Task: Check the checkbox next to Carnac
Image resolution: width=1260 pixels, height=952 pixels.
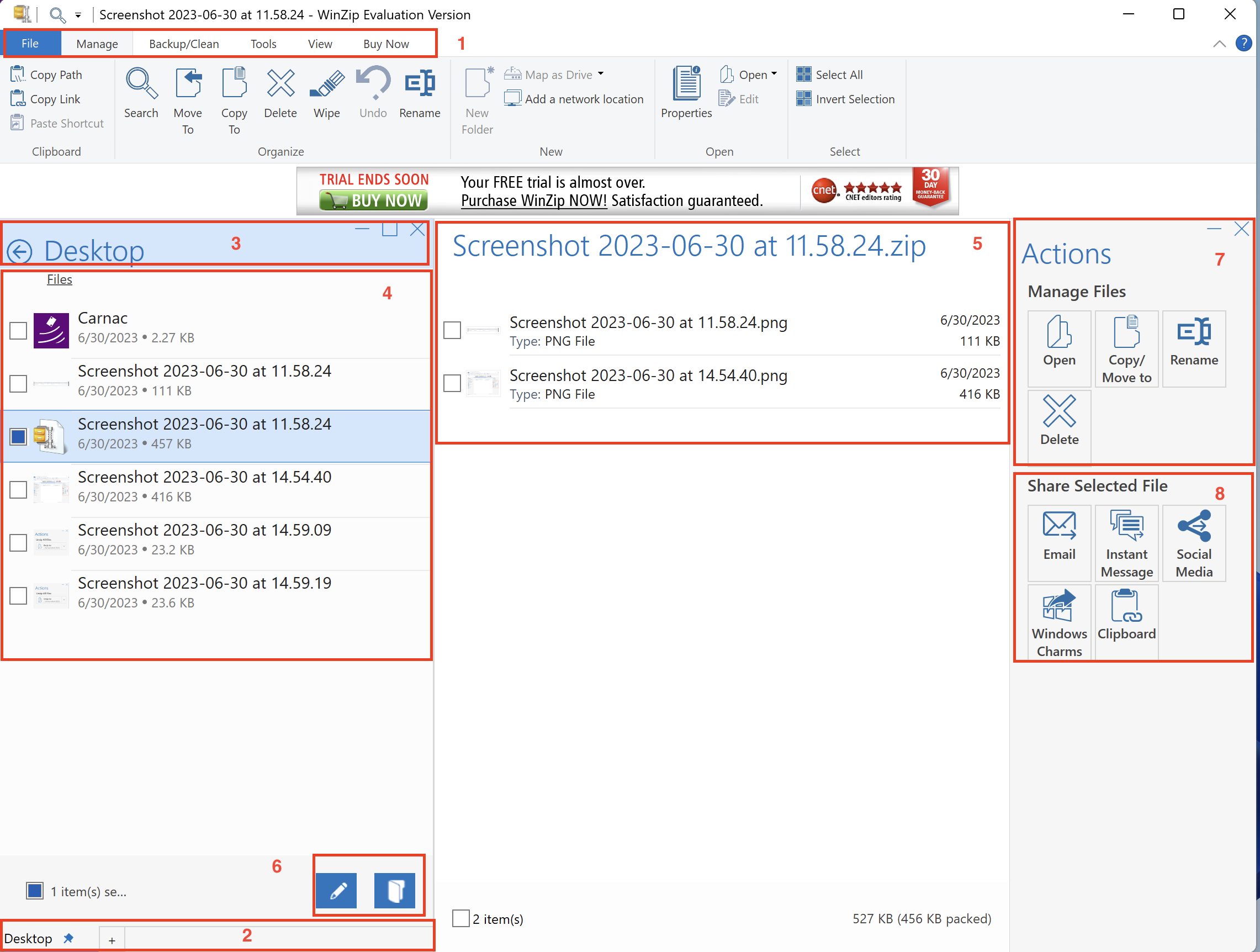Action: tap(18, 330)
